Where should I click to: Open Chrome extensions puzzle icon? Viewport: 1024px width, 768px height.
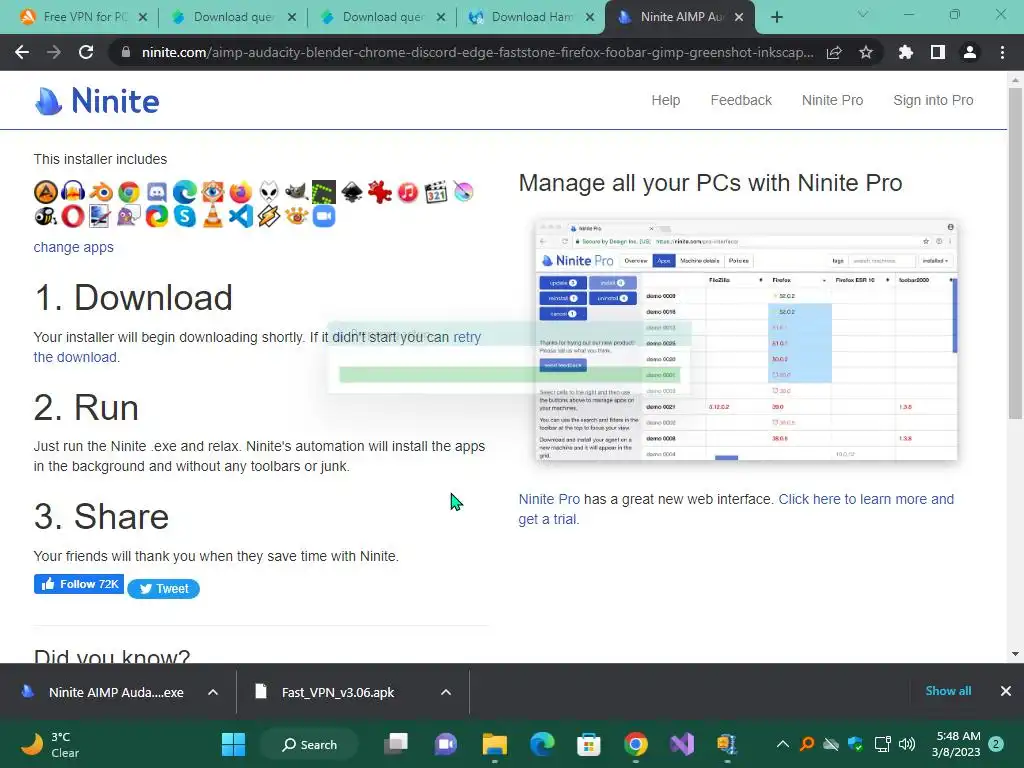pos(906,52)
